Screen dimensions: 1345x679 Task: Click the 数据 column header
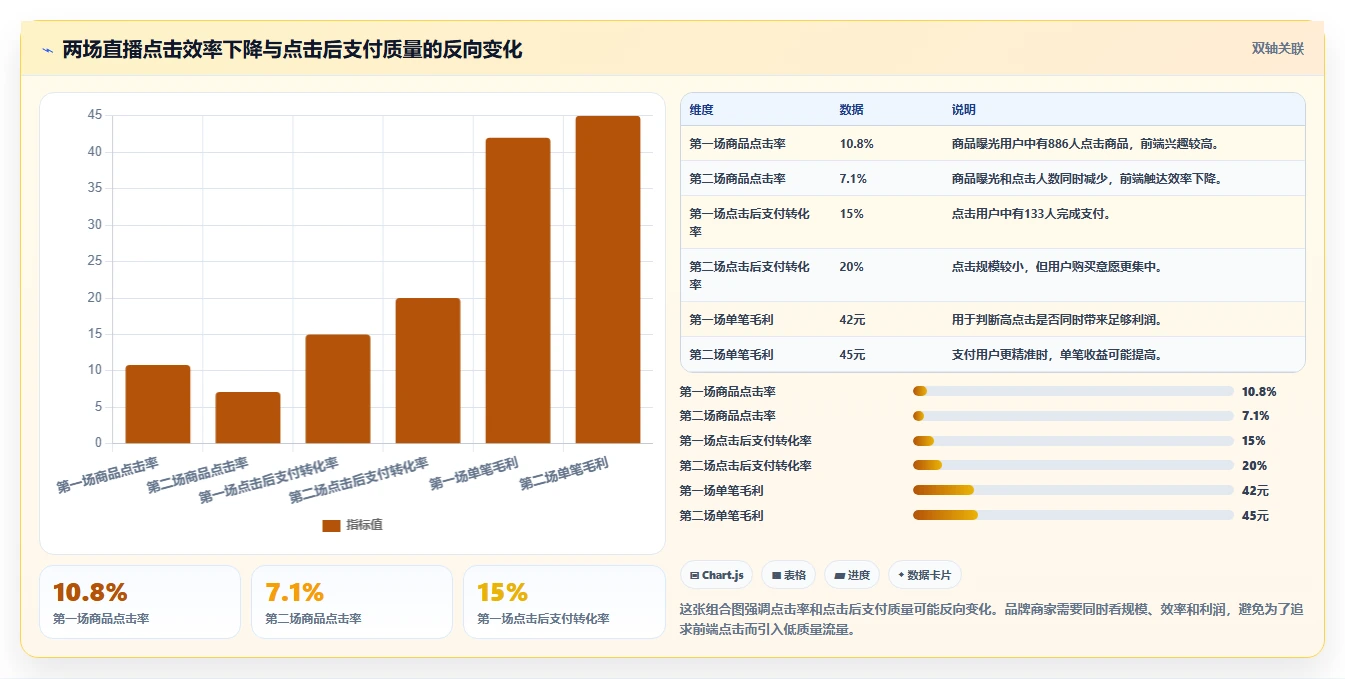click(852, 110)
